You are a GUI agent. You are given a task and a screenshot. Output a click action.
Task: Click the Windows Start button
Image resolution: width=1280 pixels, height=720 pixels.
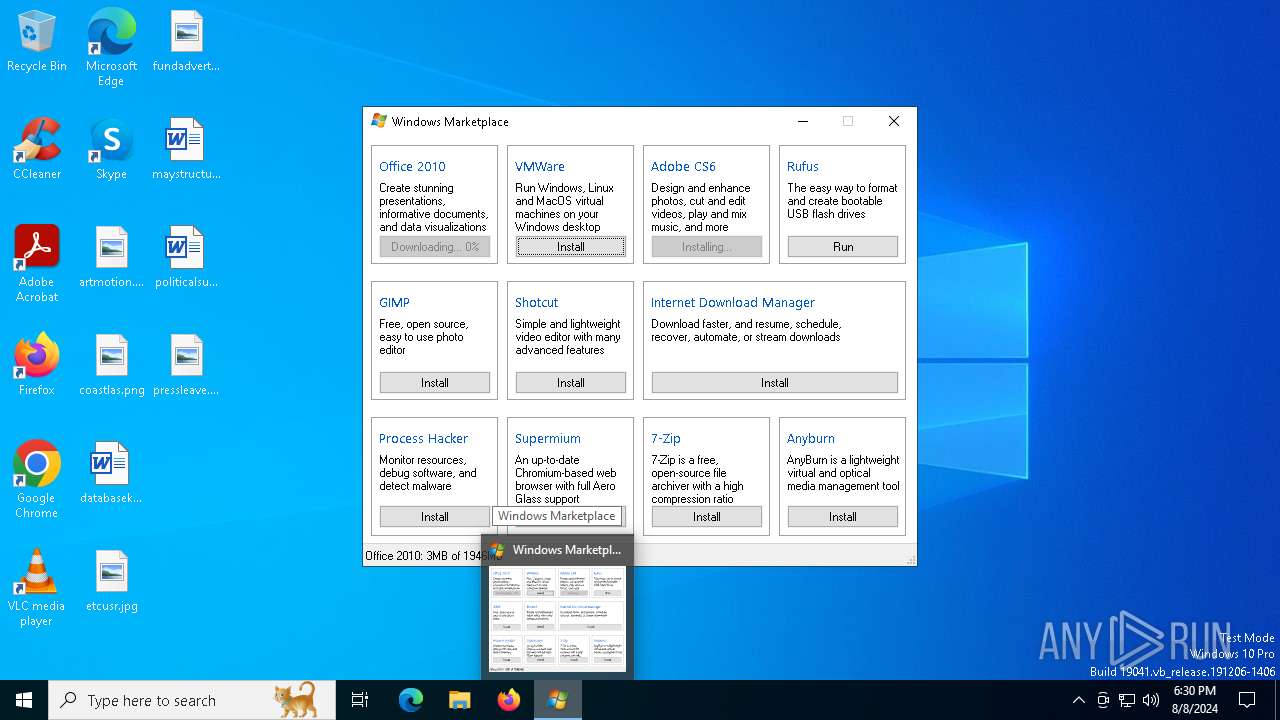point(24,700)
